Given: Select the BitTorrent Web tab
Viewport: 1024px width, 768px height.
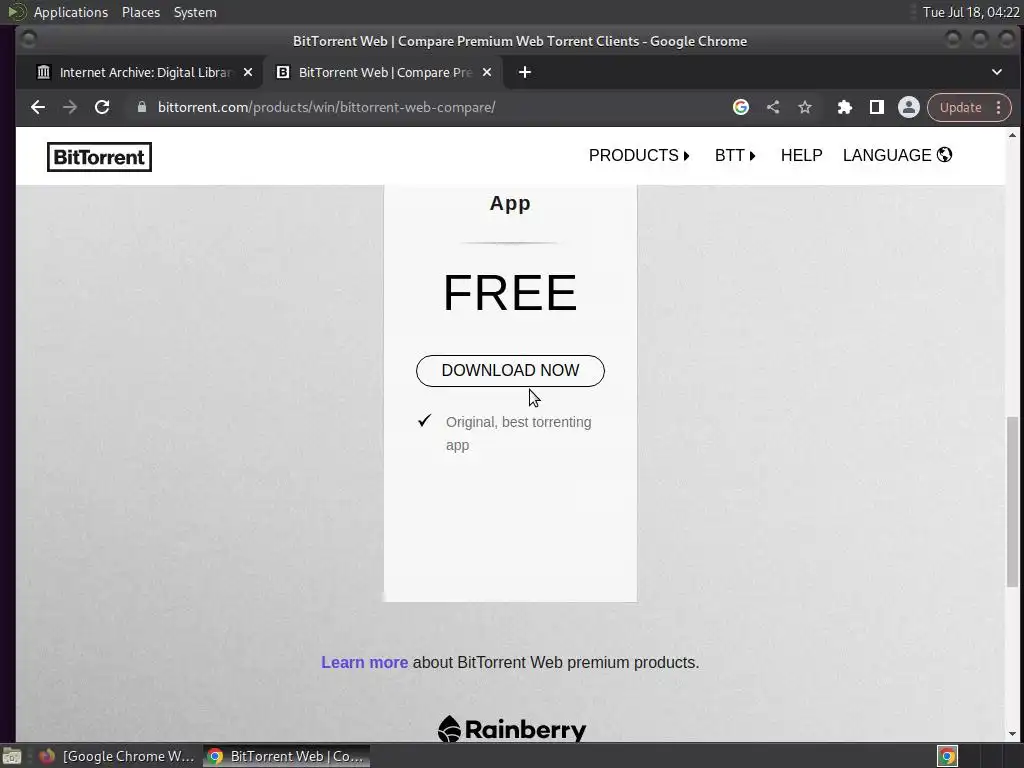Looking at the screenshot, I should [x=383, y=72].
